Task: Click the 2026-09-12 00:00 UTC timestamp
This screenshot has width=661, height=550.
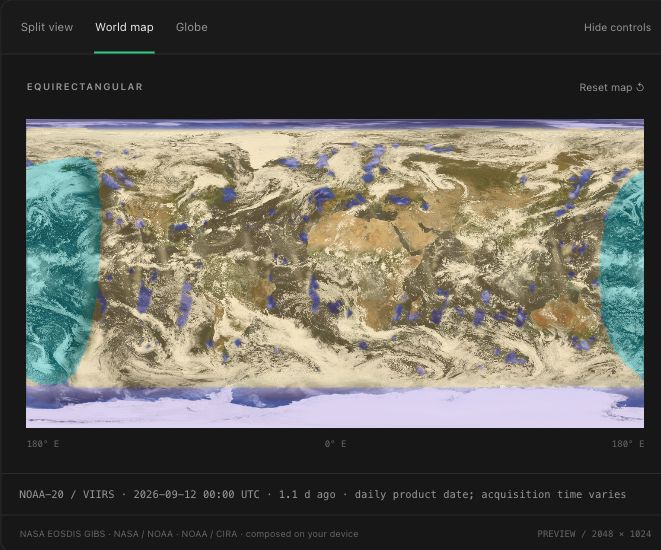Action: 196,494
